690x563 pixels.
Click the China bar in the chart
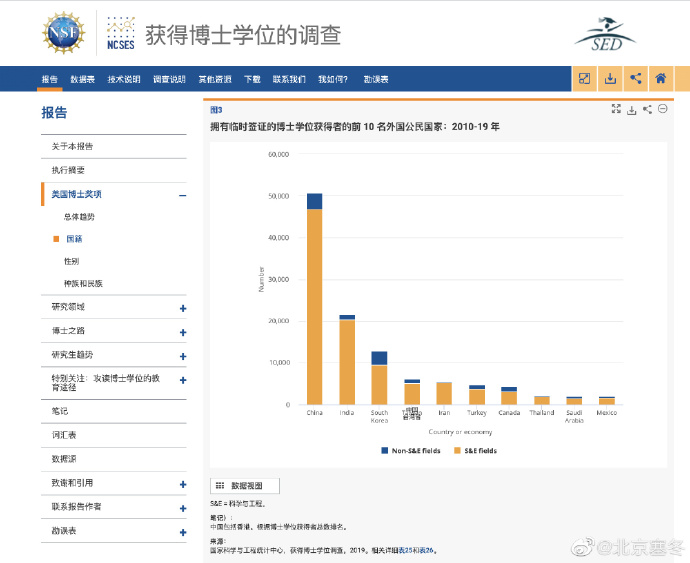(314, 300)
